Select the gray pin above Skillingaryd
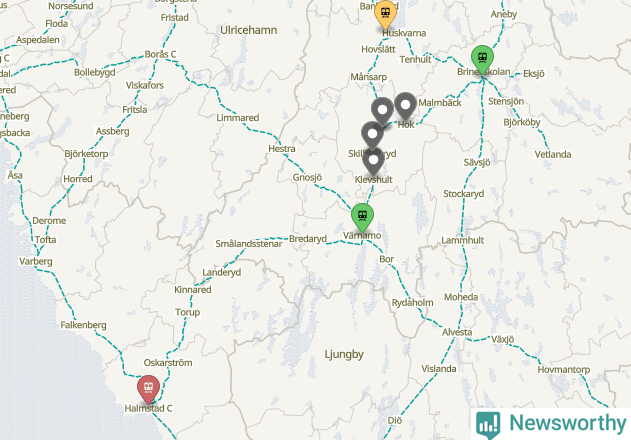 tap(372, 135)
